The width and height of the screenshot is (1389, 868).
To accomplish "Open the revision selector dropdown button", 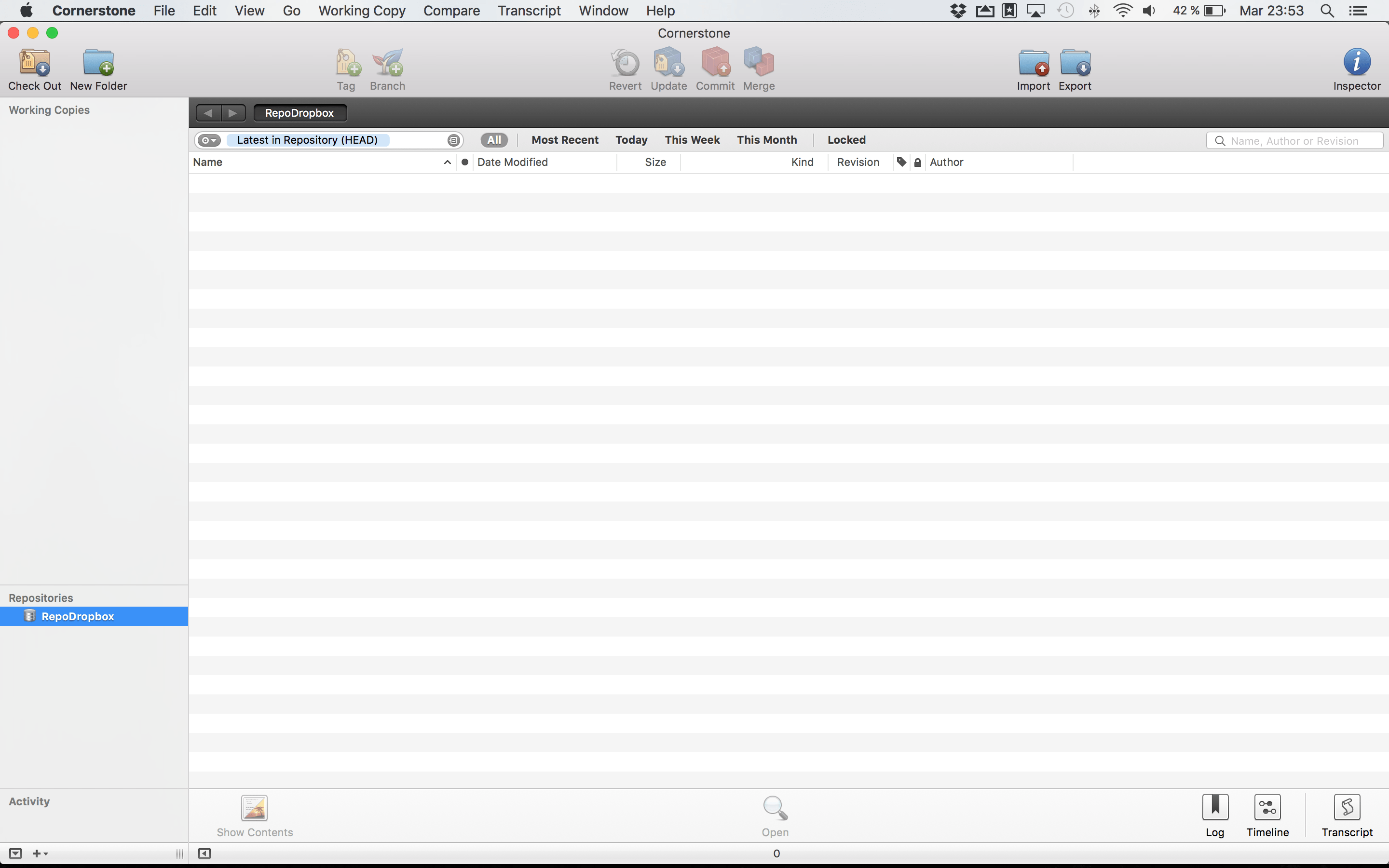I will (x=209, y=140).
